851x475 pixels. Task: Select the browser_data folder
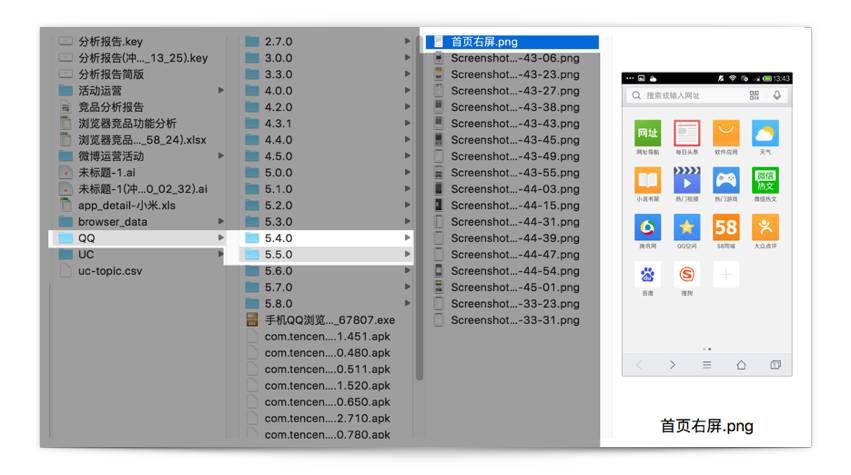tap(138, 221)
